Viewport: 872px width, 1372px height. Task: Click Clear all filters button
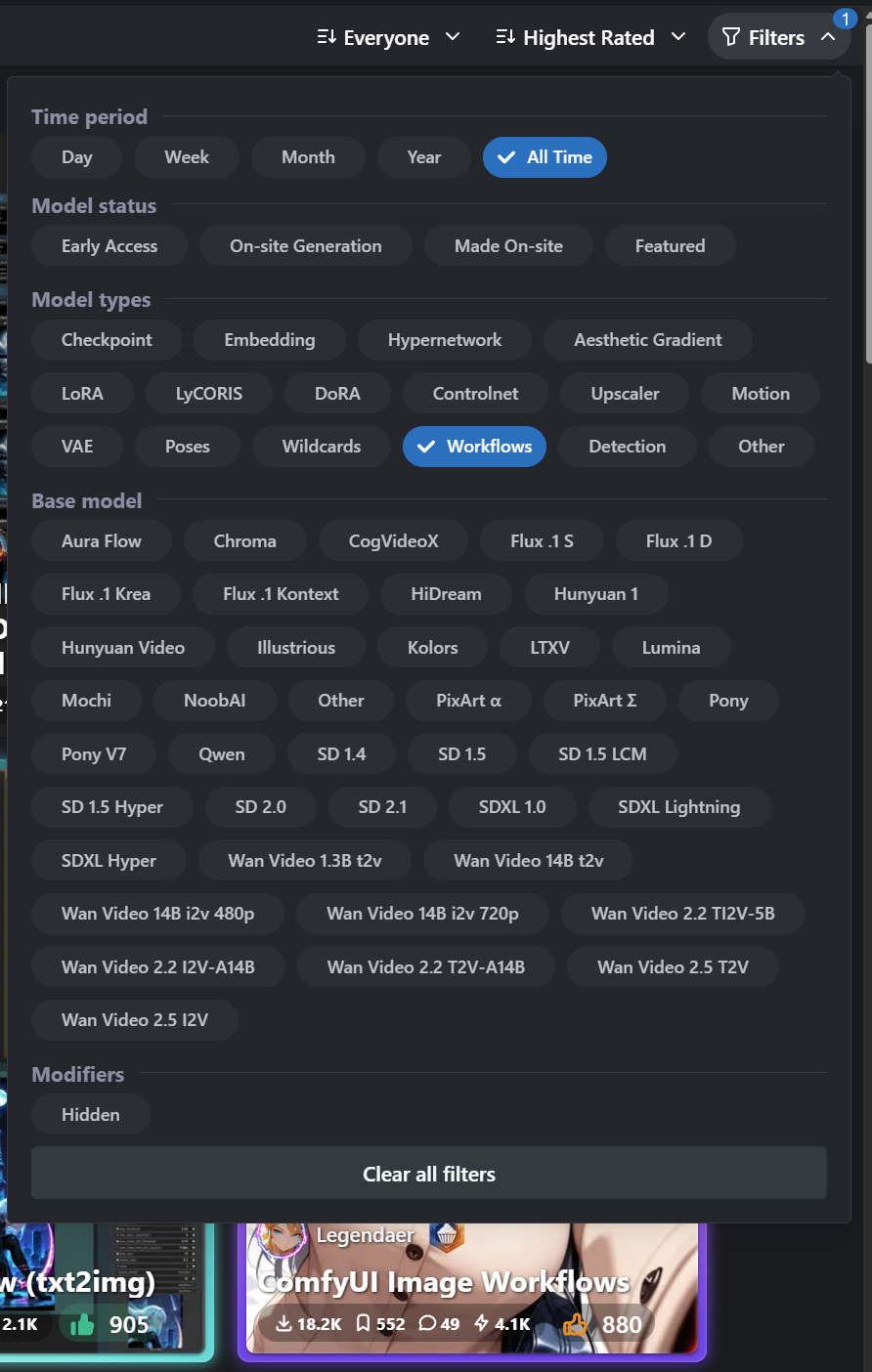tap(429, 1174)
